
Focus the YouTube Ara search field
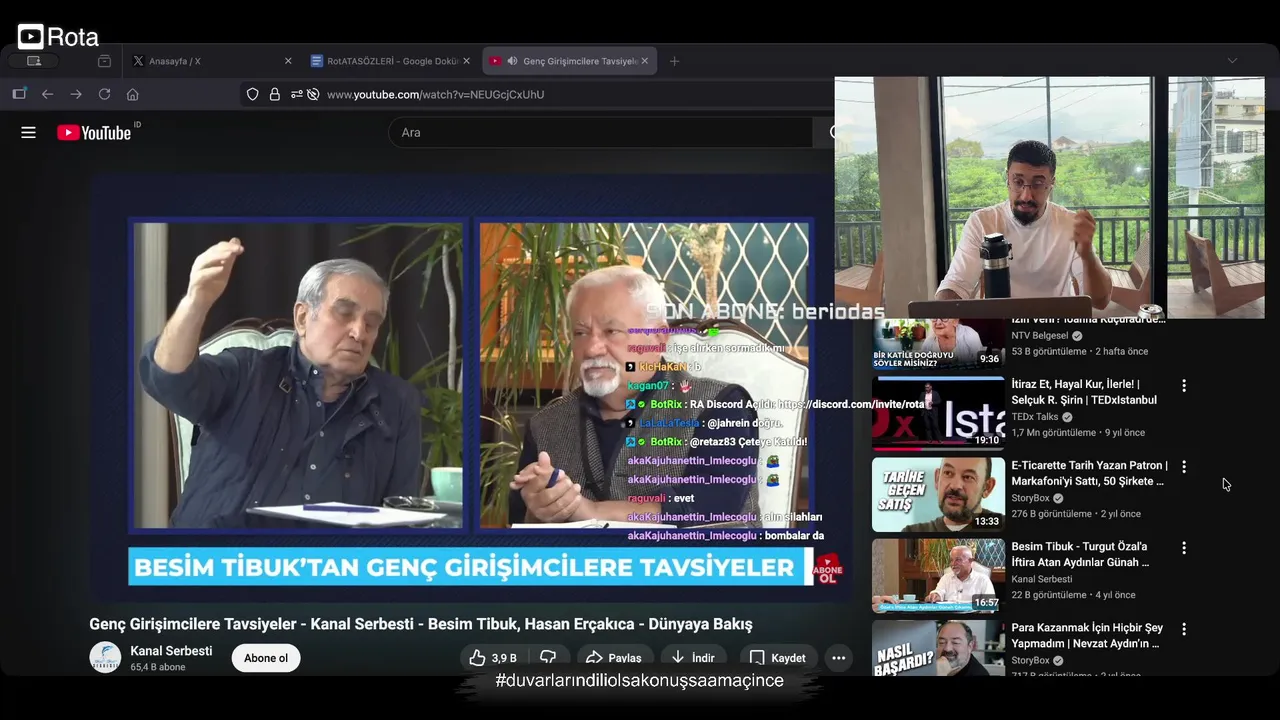pos(600,132)
